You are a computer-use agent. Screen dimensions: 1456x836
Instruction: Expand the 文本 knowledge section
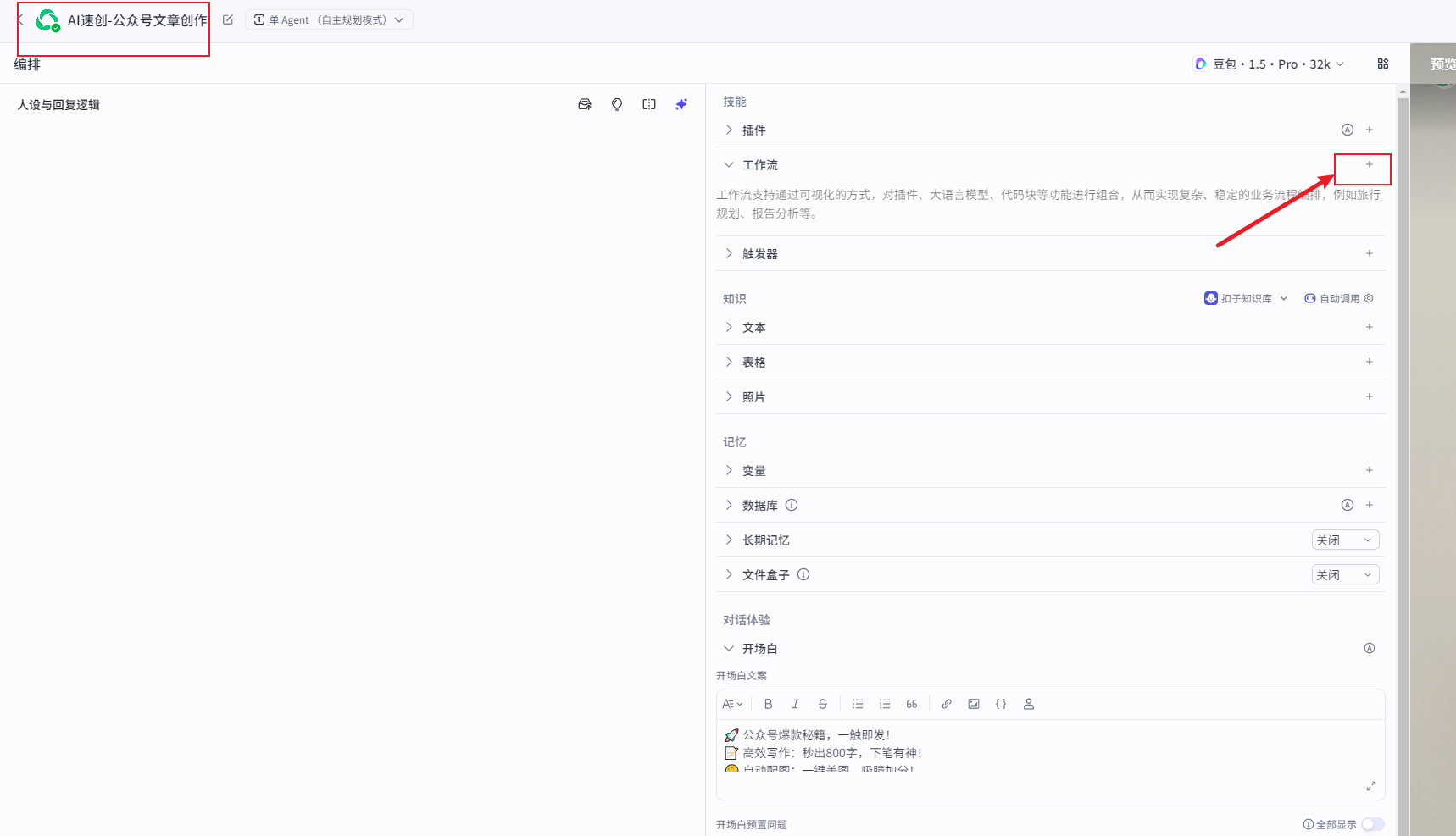(x=729, y=327)
